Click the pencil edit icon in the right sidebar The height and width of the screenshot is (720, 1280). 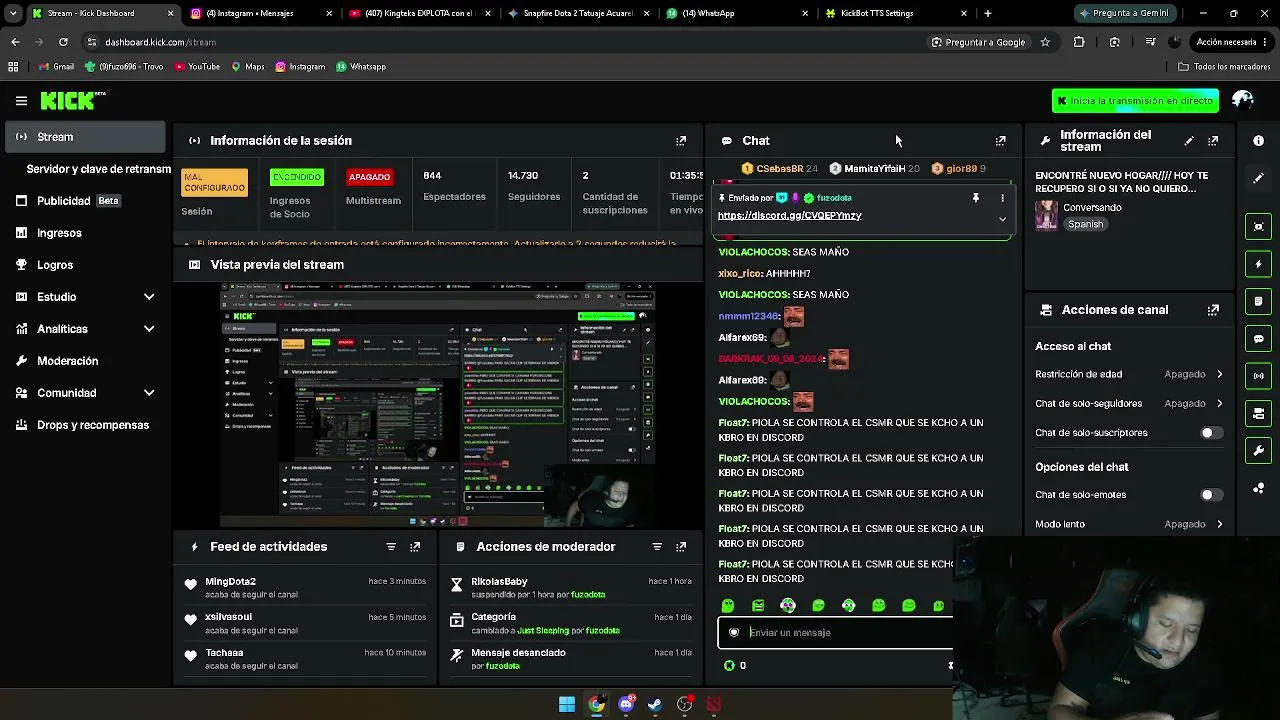pos(1259,178)
